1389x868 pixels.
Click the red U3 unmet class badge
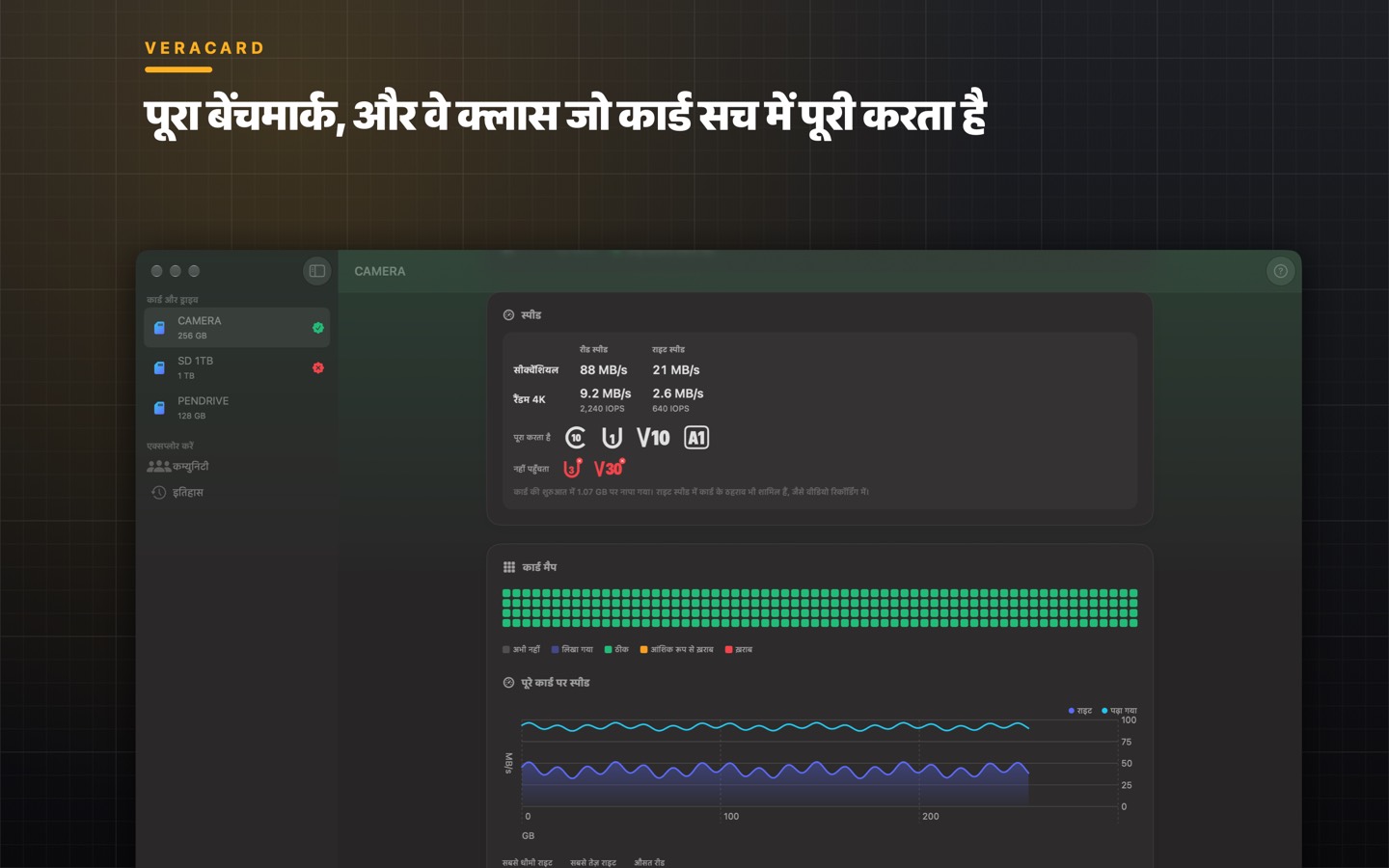(x=573, y=469)
